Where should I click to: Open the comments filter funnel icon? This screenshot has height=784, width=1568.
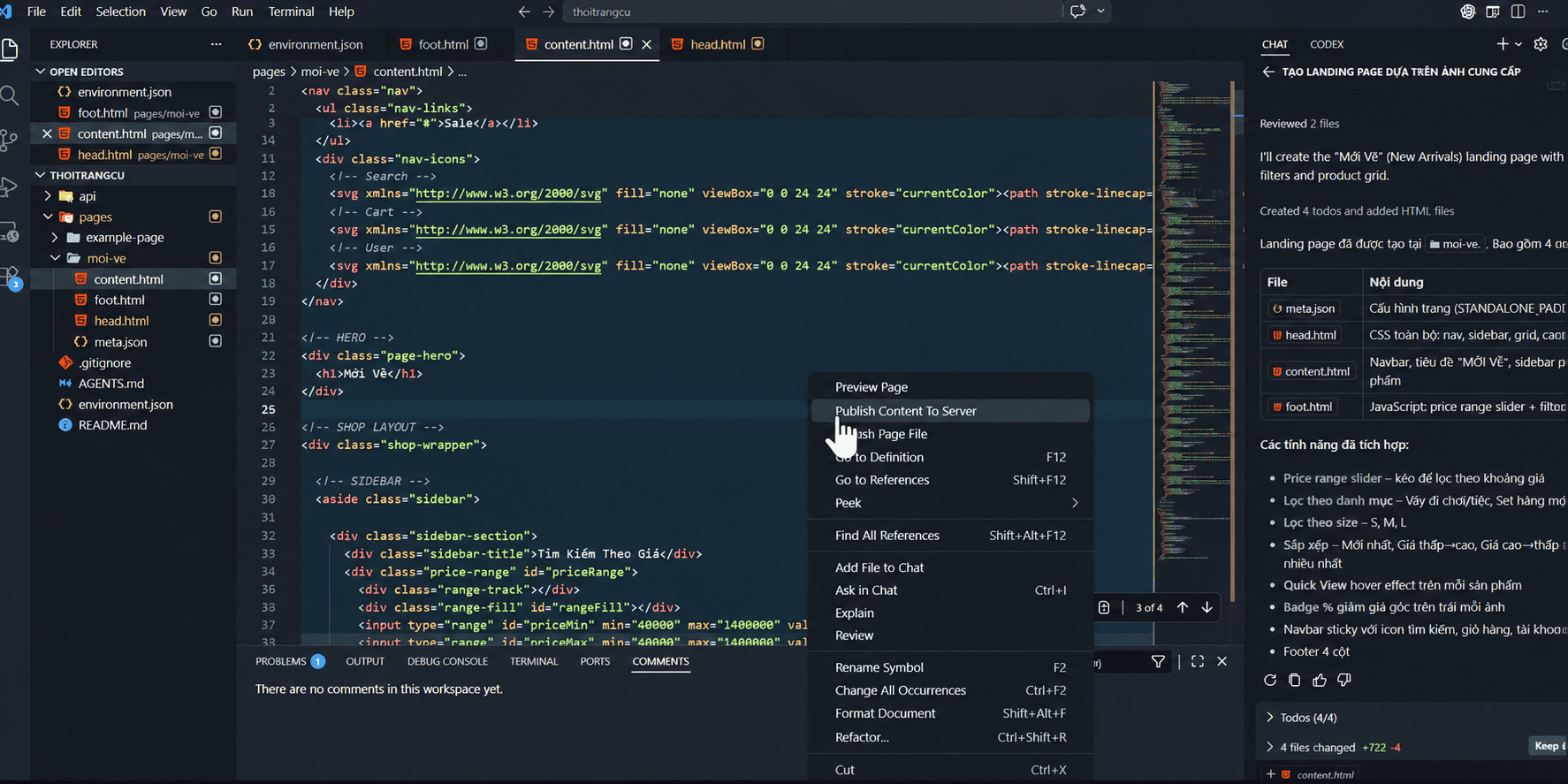[1158, 661]
